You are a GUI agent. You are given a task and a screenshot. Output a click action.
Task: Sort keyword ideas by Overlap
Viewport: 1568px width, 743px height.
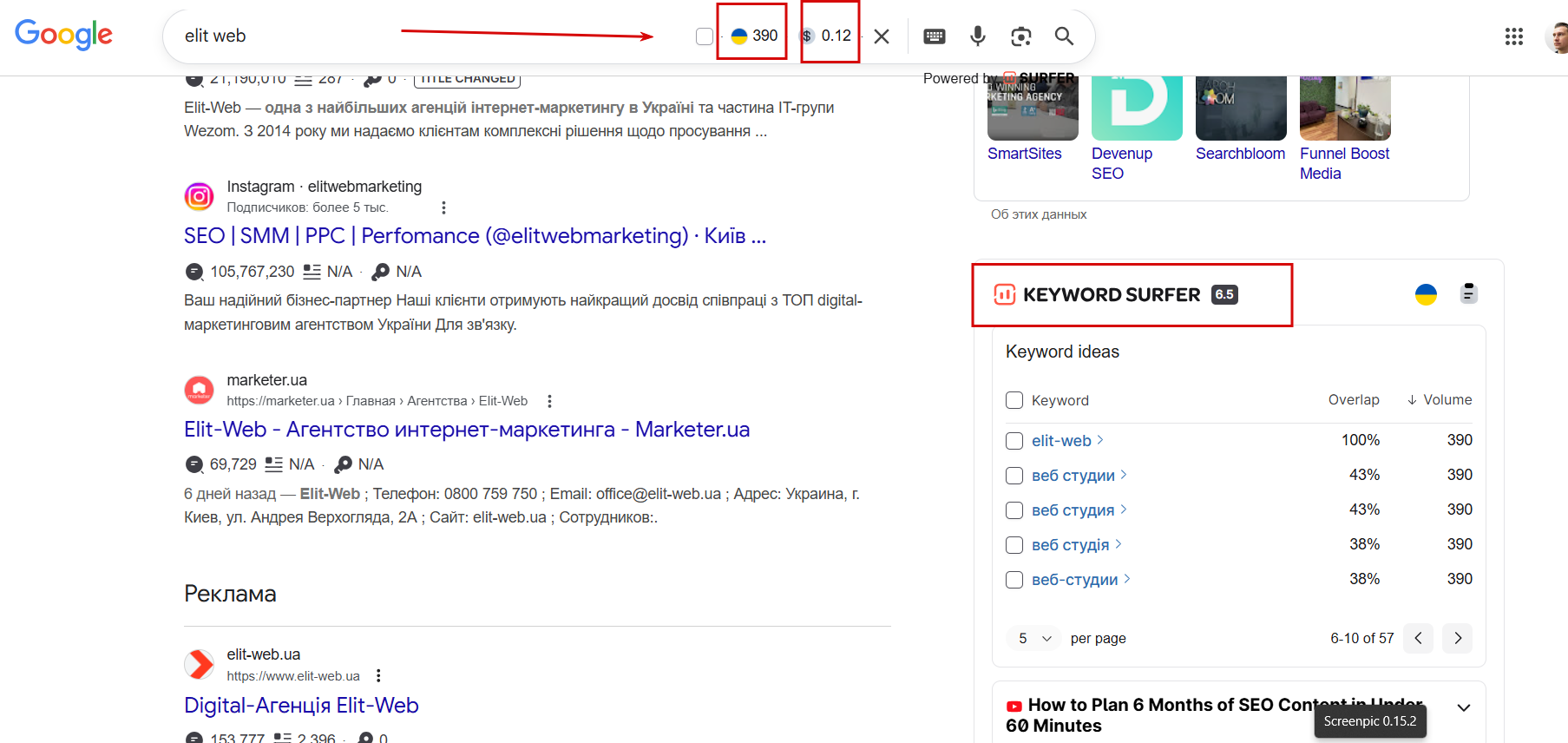(x=1354, y=400)
